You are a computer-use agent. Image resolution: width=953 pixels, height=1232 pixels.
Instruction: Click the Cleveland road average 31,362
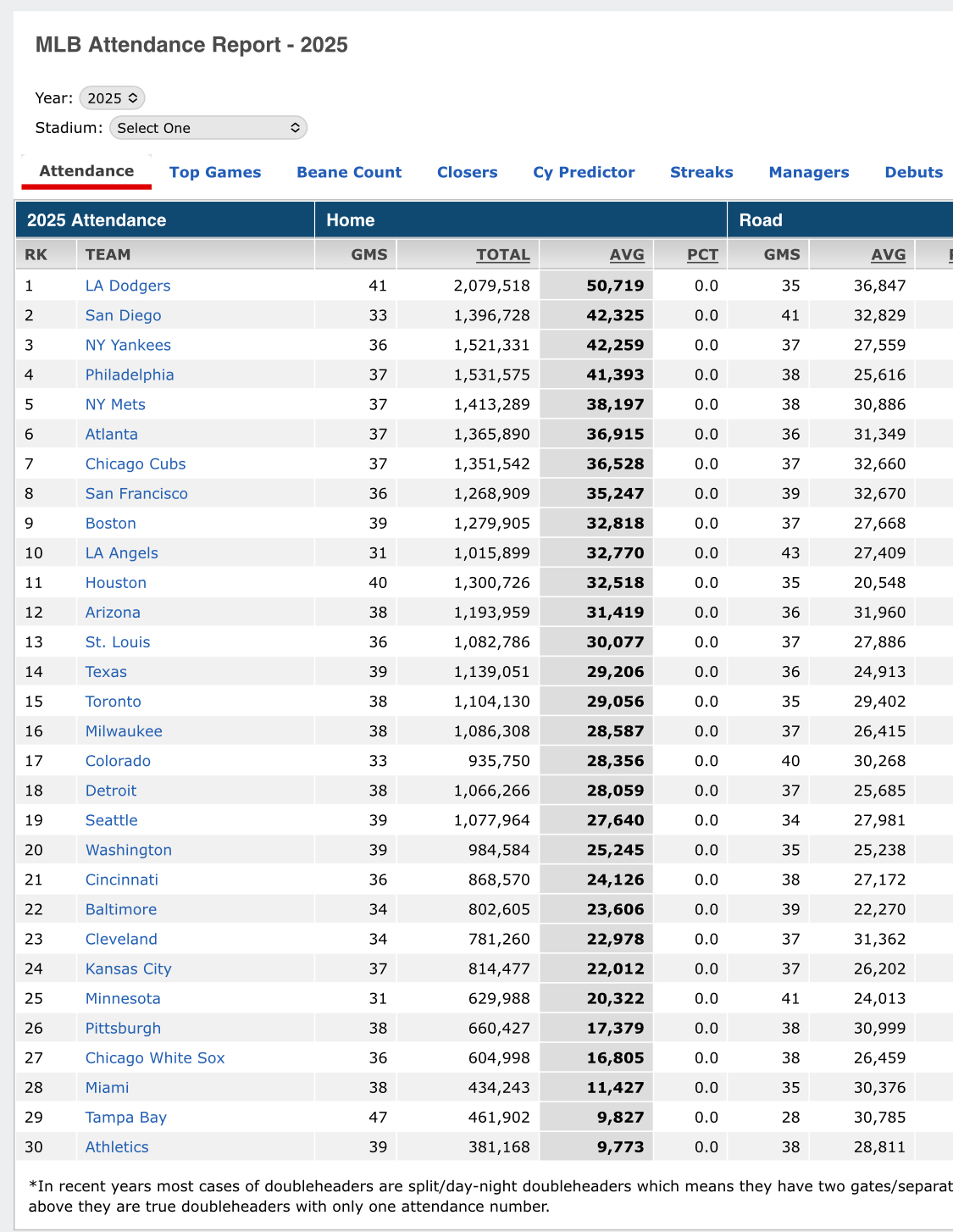click(880, 939)
